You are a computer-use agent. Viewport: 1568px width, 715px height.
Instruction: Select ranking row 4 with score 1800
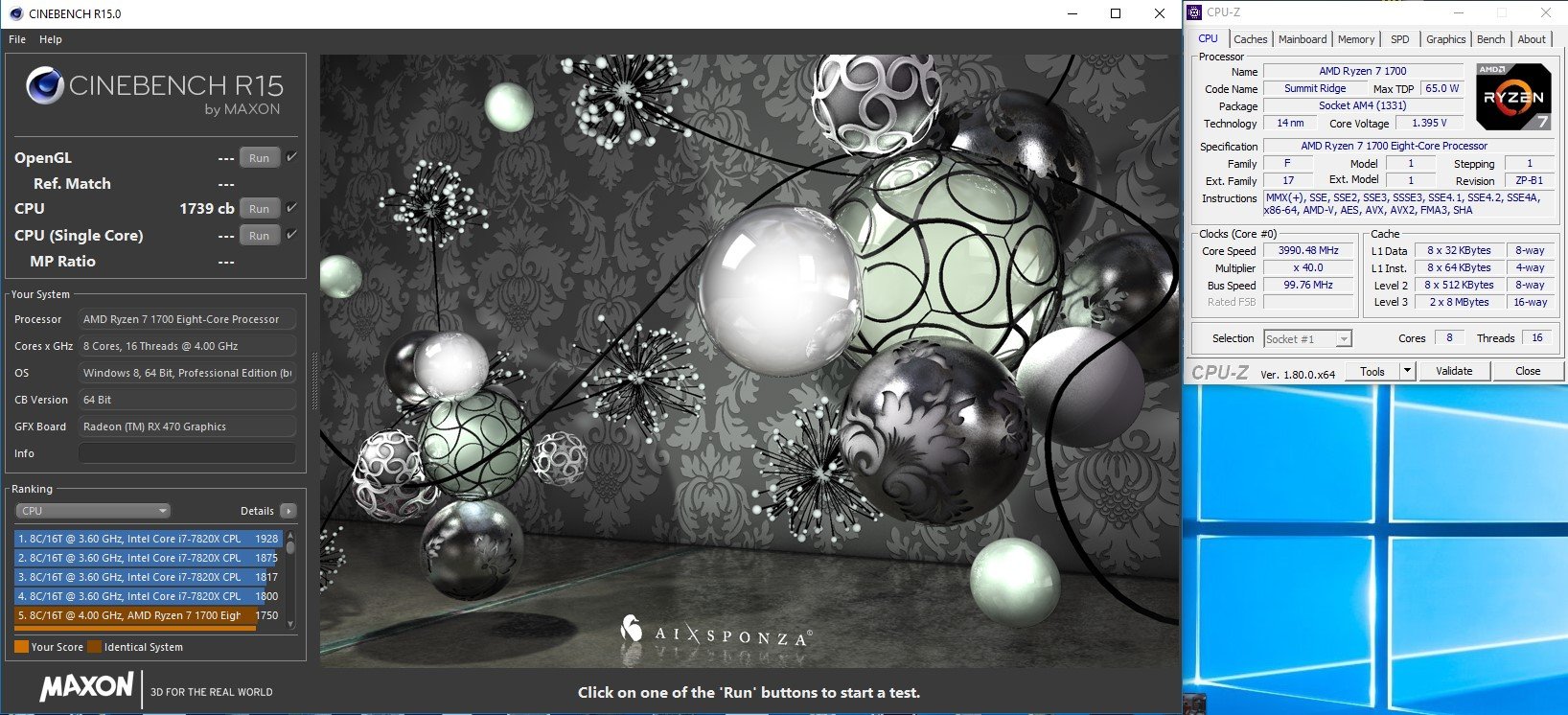pos(148,596)
